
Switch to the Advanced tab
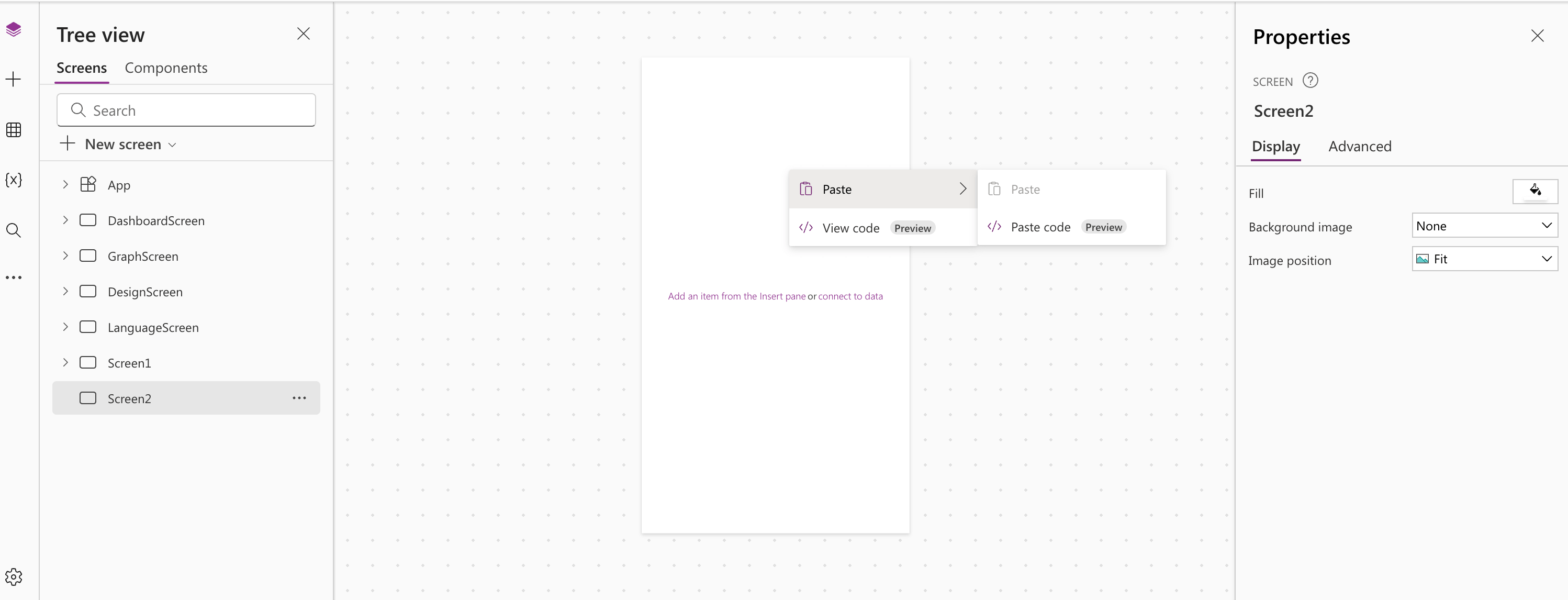(x=1360, y=146)
